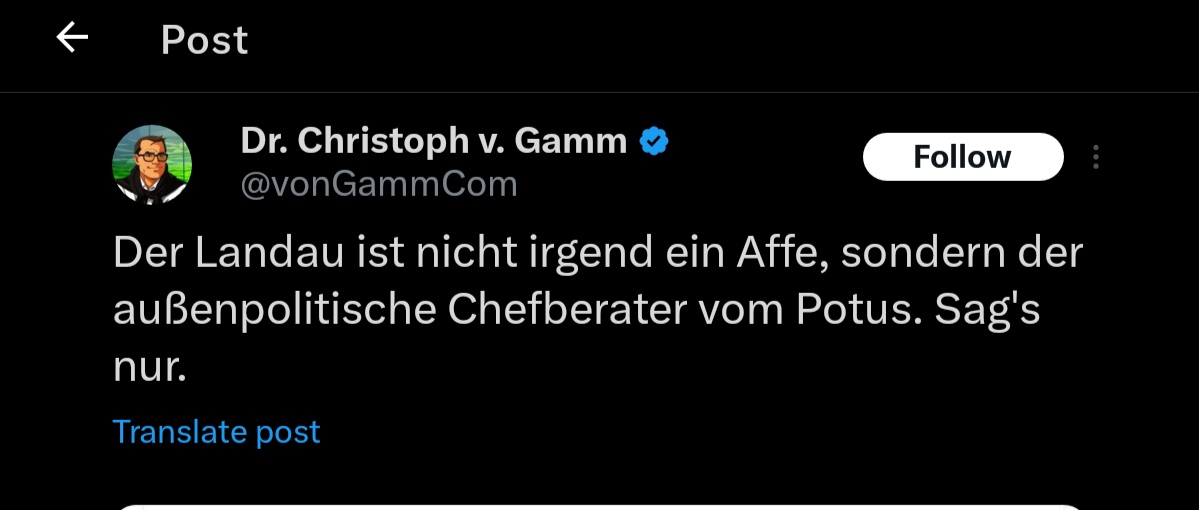Click the word Sag's in the post

tap(987, 310)
